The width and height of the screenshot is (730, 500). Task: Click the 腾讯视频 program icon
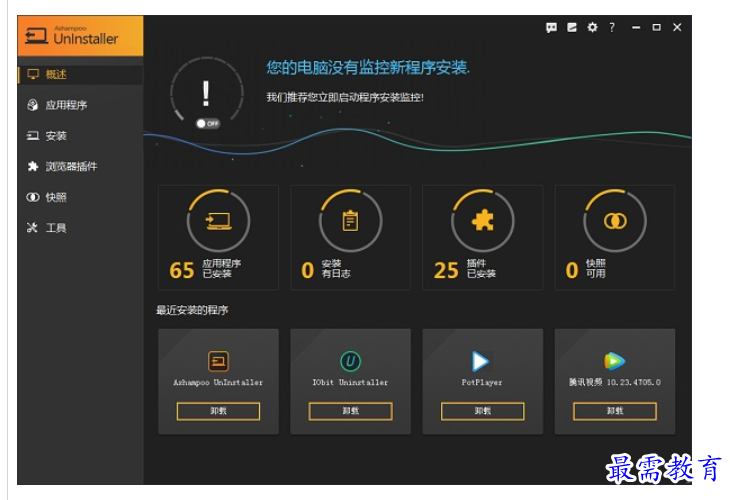(x=615, y=361)
